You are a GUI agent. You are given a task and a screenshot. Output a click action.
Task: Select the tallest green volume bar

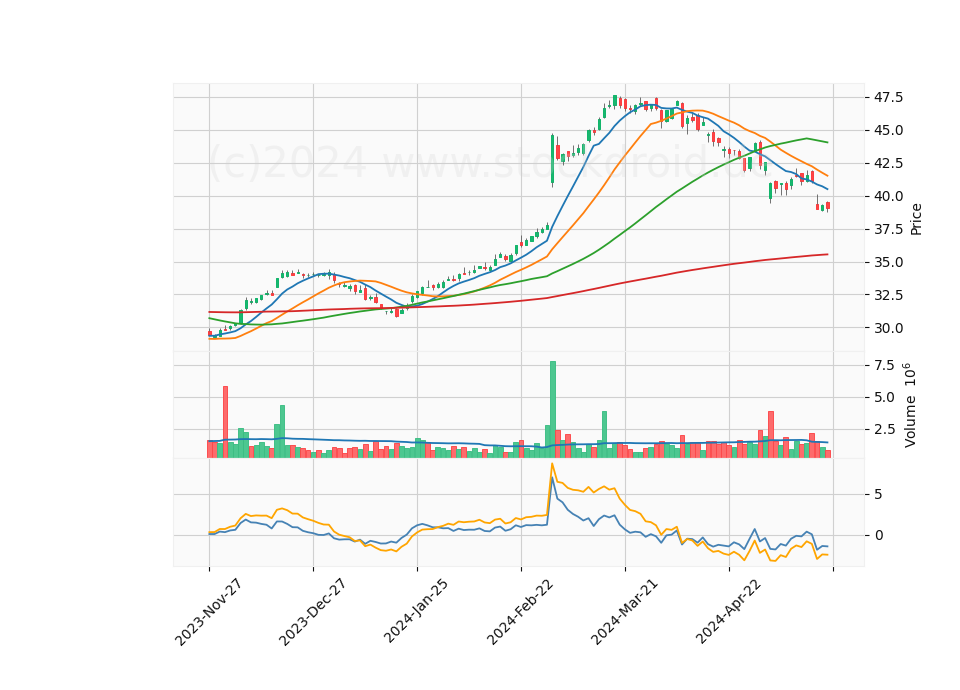pos(553,409)
